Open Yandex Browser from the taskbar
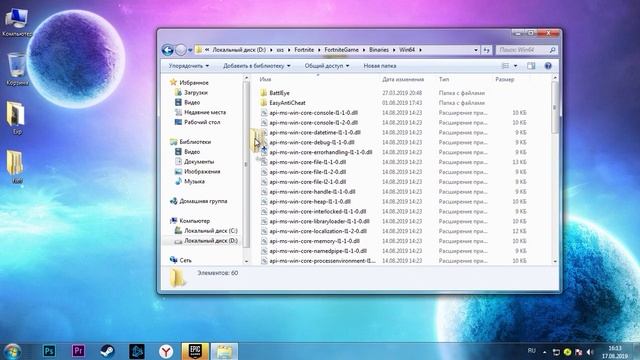640x360 pixels. (x=166, y=351)
